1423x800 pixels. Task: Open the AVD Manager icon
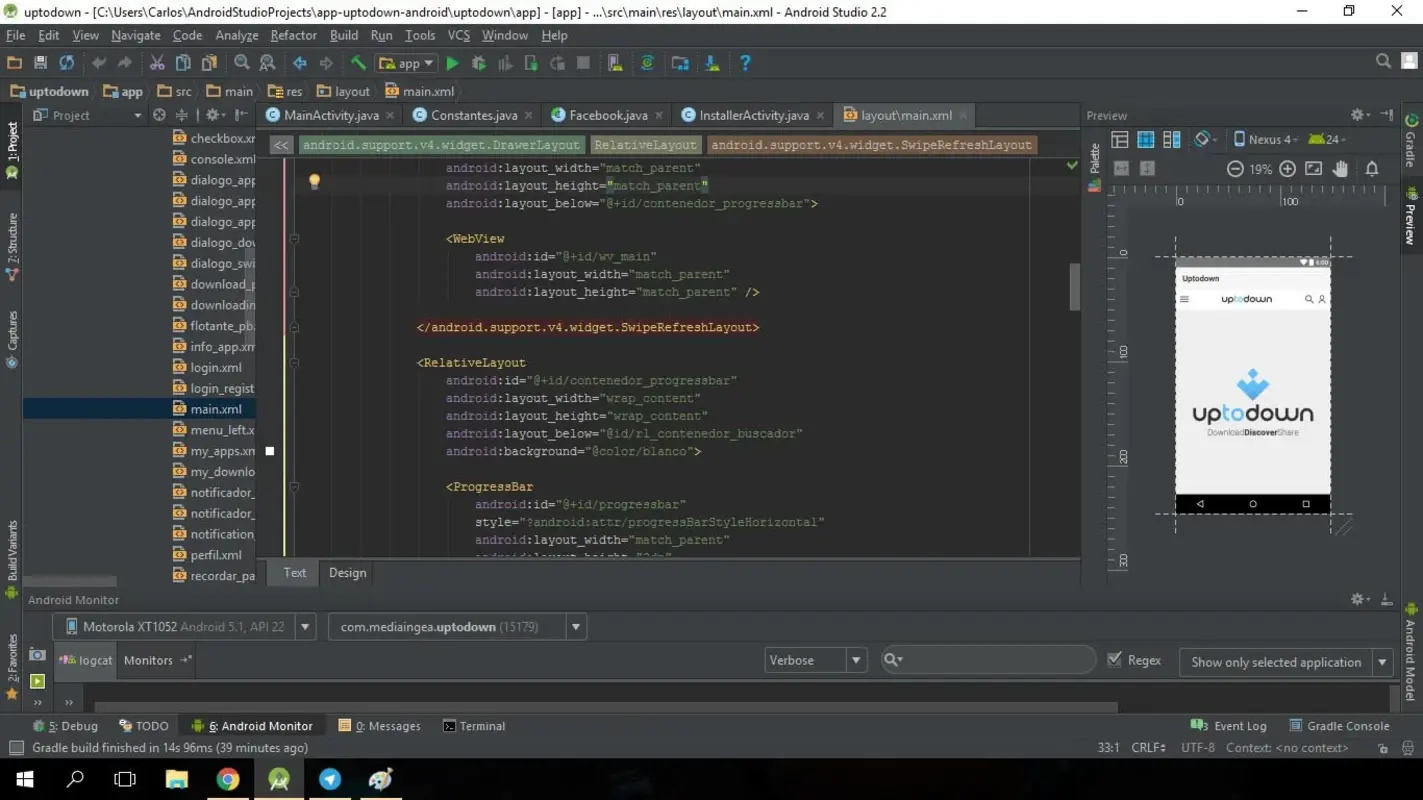tap(614, 63)
